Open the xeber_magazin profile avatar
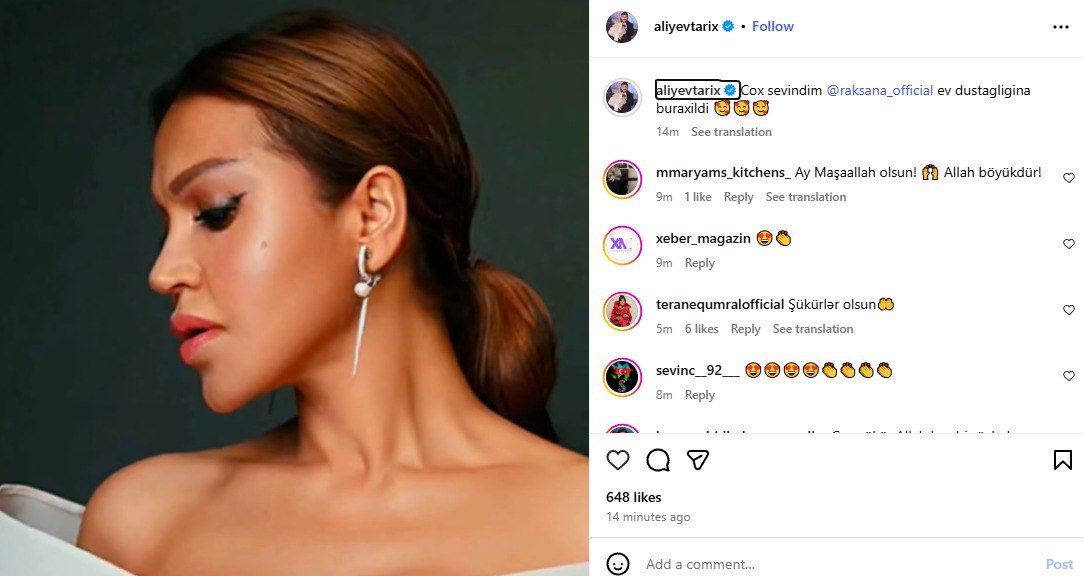 [x=622, y=245]
